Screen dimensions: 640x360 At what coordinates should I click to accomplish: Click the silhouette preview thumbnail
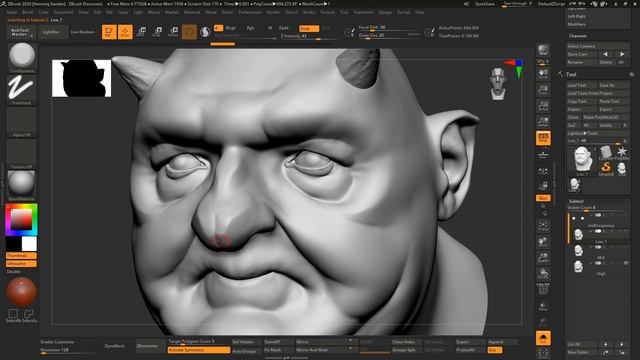tap(82, 78)
